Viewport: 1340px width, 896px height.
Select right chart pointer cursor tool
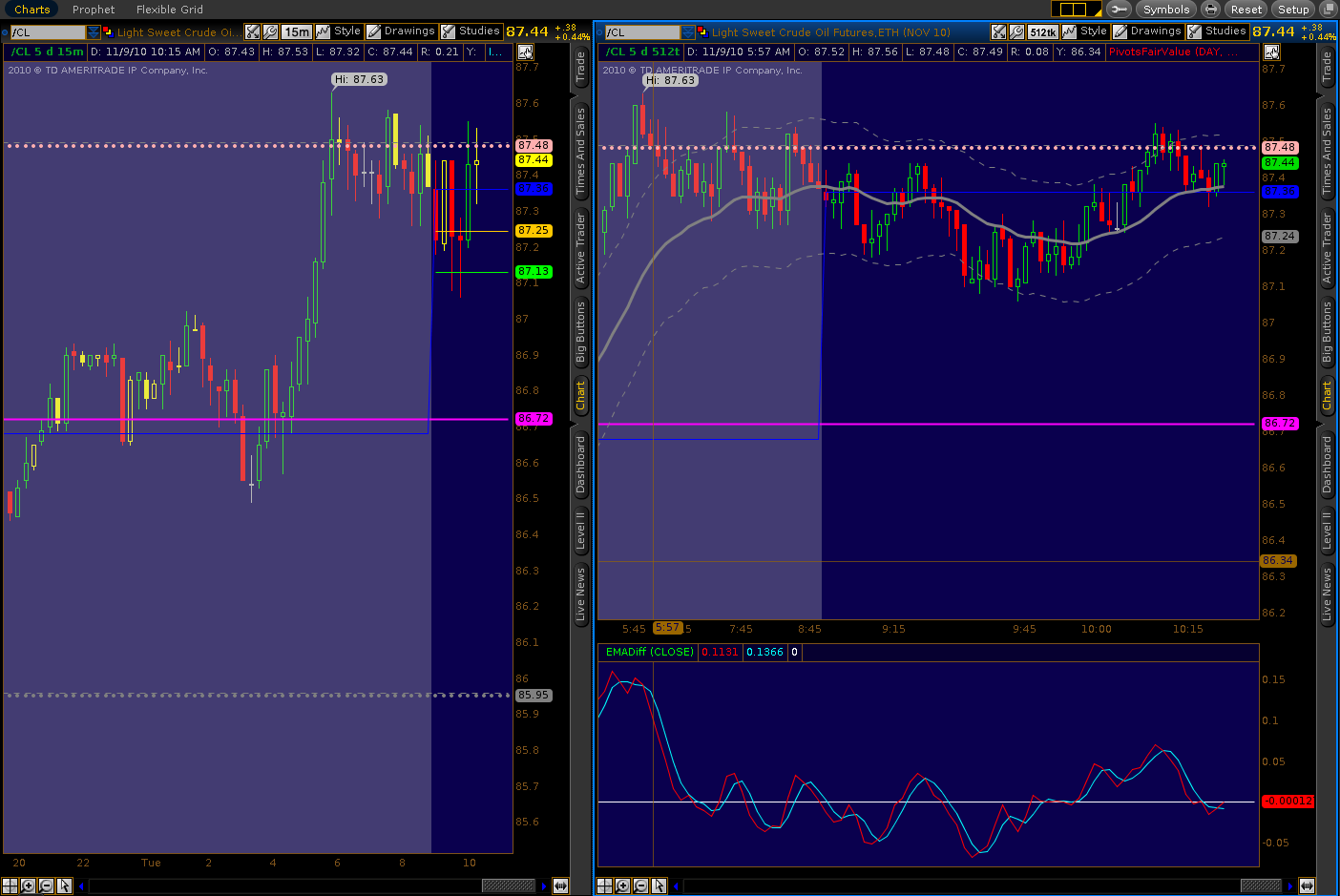[x=659, y=886]
